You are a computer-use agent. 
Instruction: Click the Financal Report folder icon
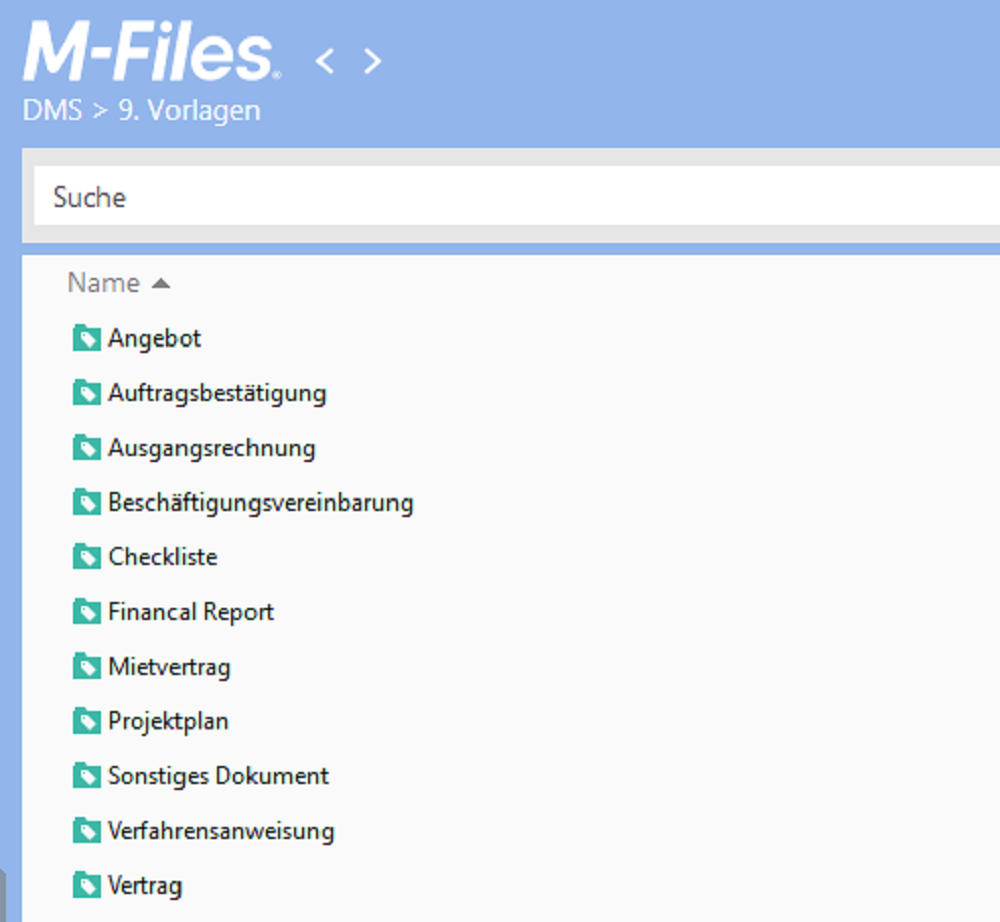(x=87, y=612)
